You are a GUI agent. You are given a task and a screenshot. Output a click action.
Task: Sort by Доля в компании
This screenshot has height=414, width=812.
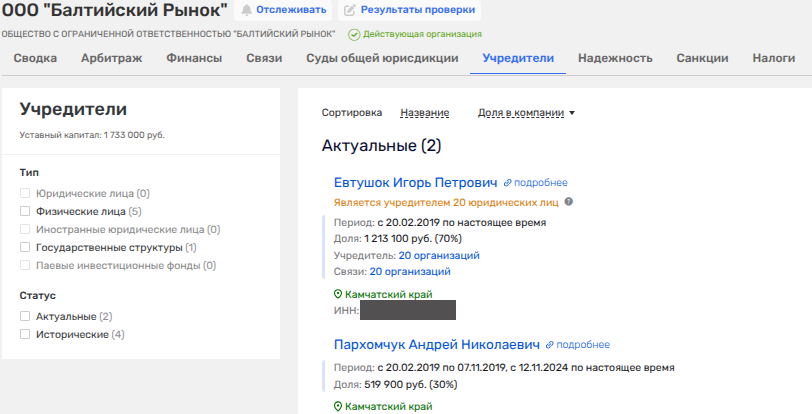(x=520, y=112)
